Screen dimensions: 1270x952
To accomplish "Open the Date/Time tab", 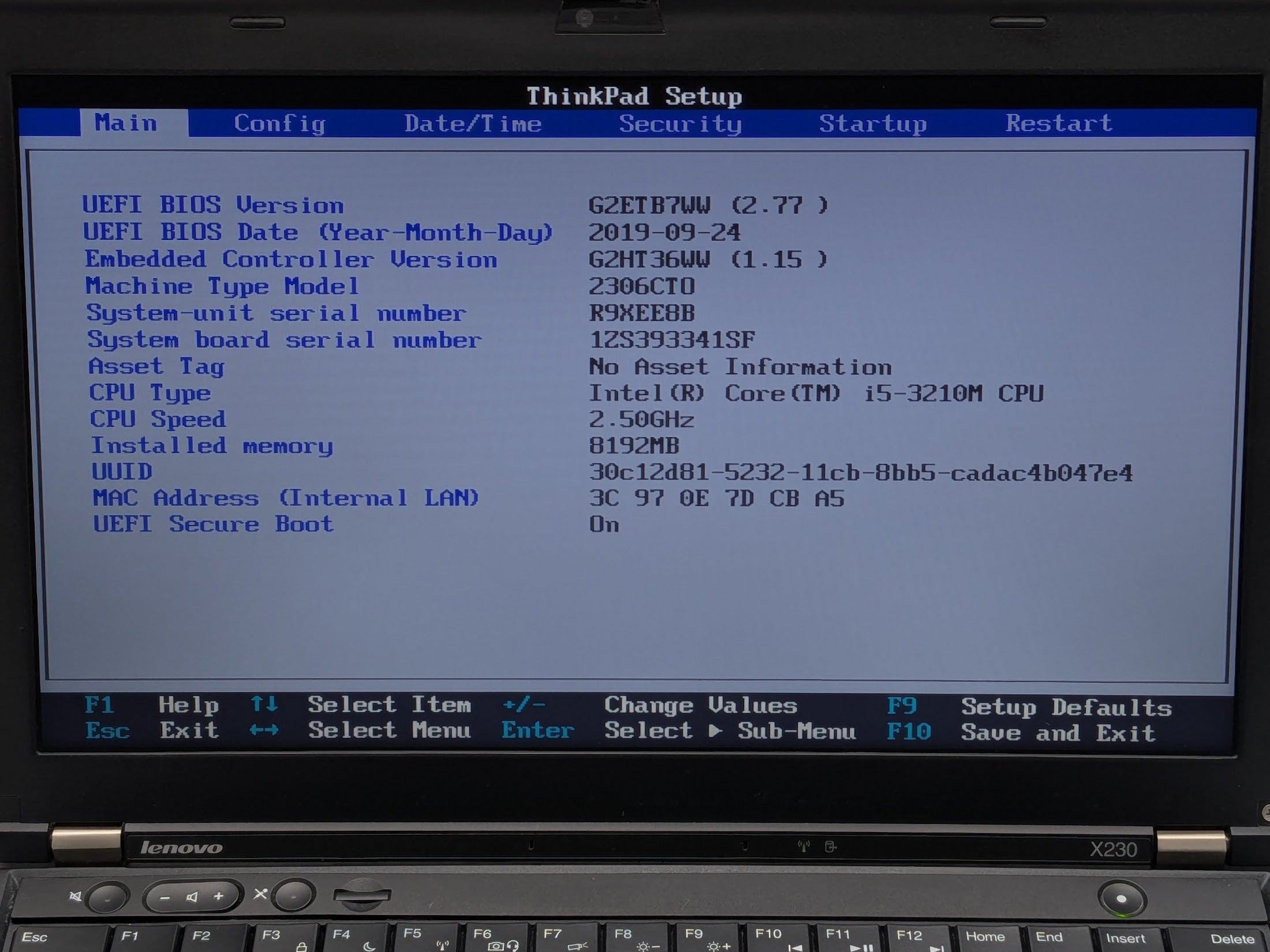I will pyautogui.click(x=473, y=123).
